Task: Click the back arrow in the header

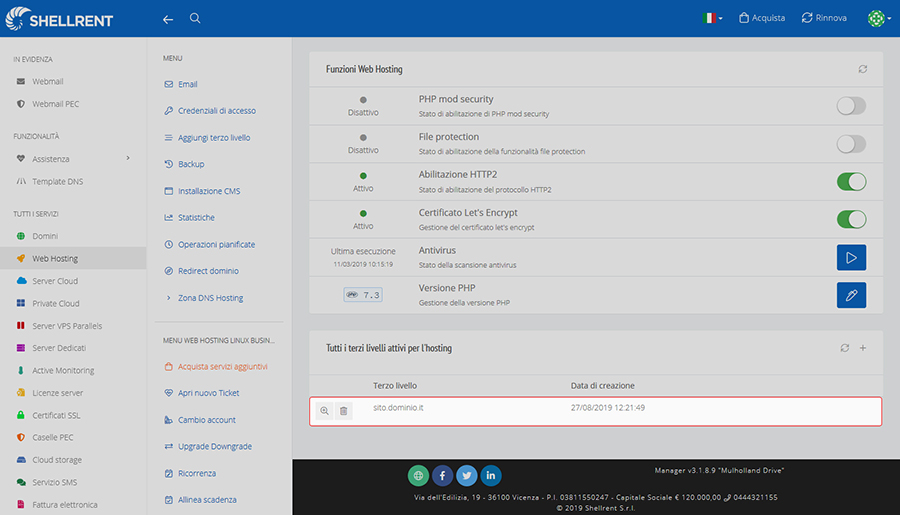Action: pos(168,19)
